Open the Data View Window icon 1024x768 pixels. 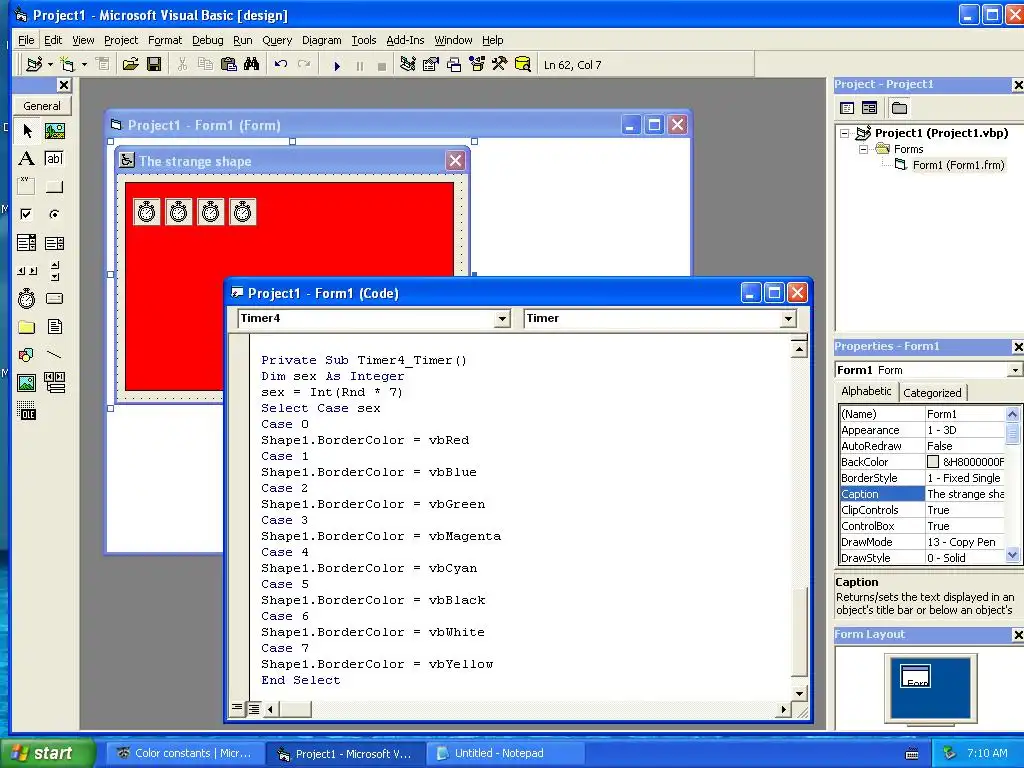[523, 65]
